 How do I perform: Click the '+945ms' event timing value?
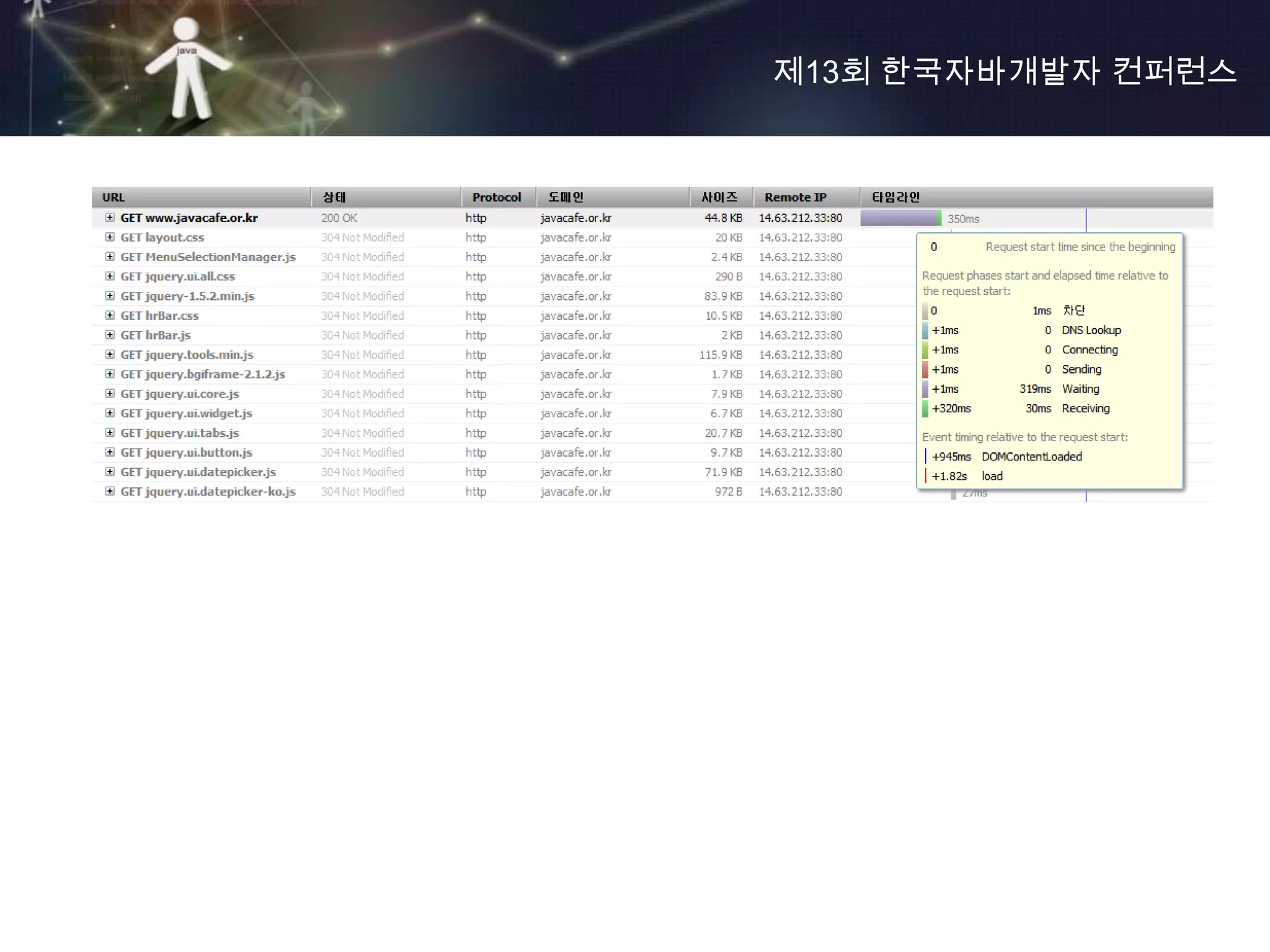coord(951,457)
